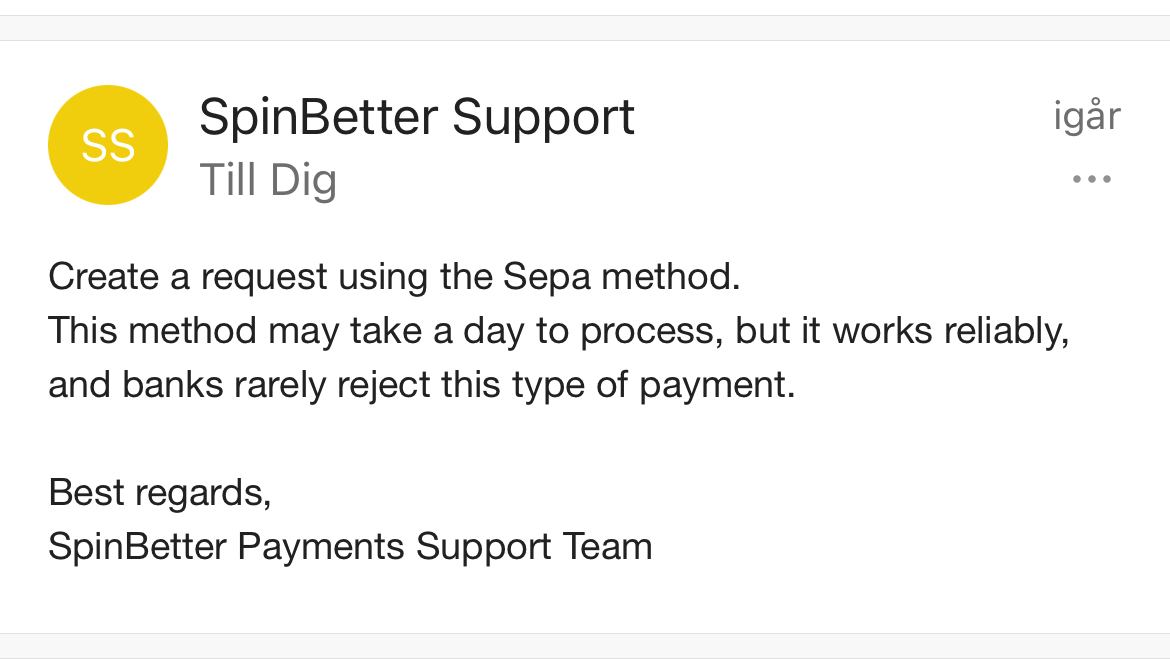
Task: Click the gray separator below the email
Action: pyautogui.click(x=585, y=646)
